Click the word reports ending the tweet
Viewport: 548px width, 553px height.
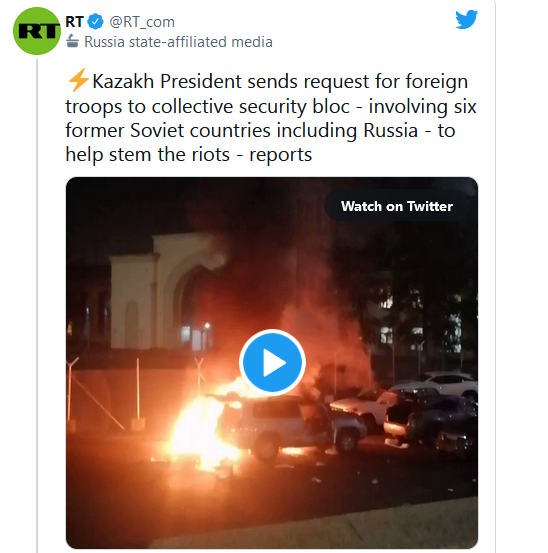tap(281, 155)
